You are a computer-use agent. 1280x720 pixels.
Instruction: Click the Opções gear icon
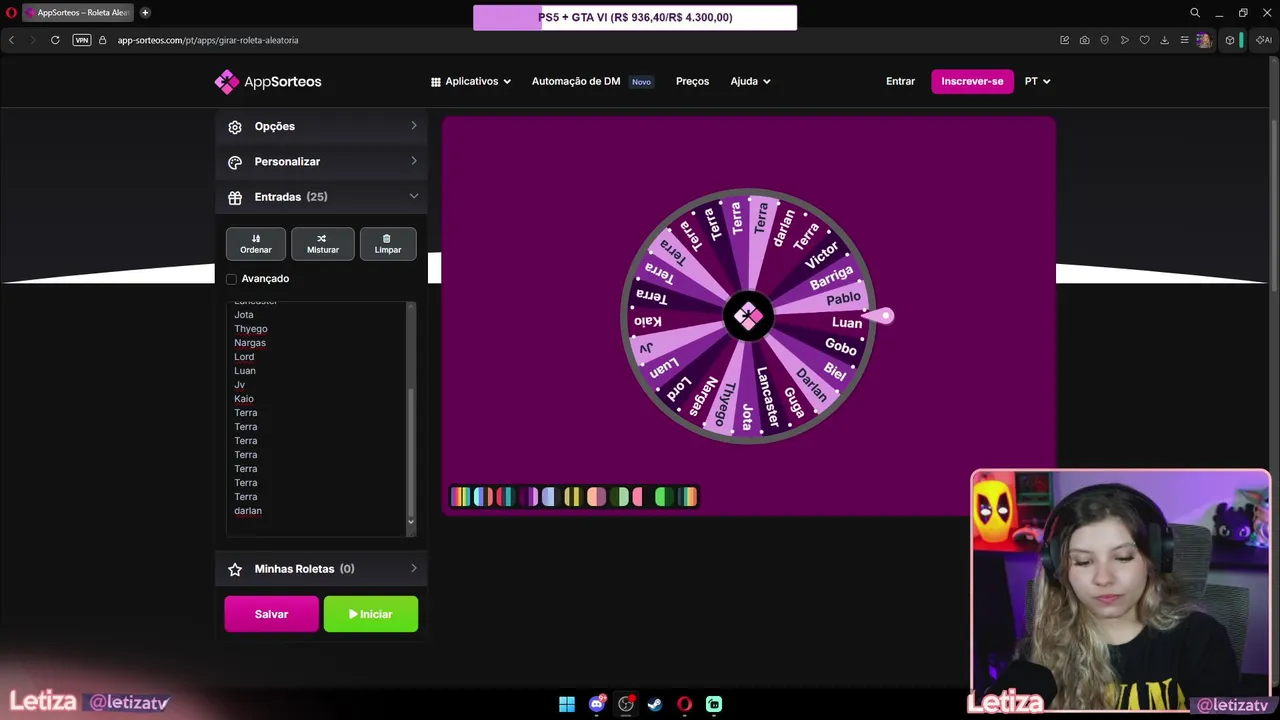point(235,127)
